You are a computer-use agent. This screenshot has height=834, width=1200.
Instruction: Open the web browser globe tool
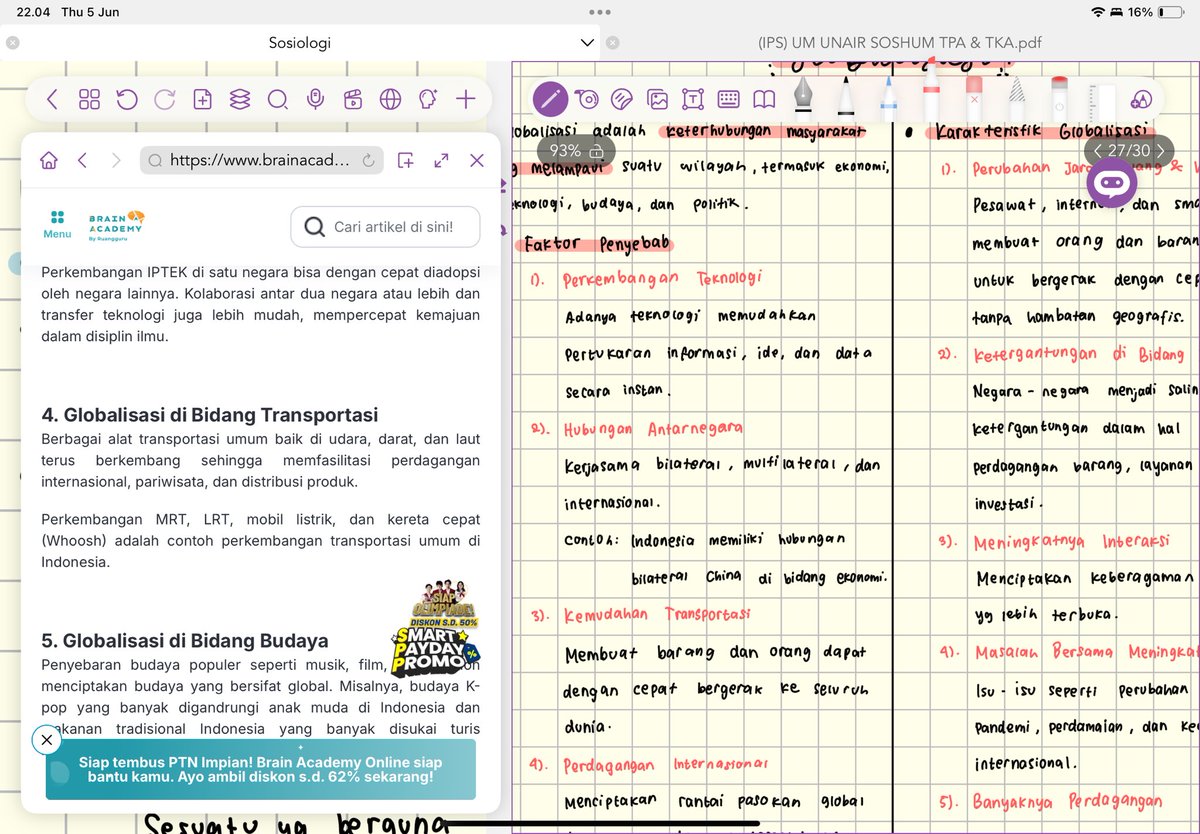(x=390, y=99)
